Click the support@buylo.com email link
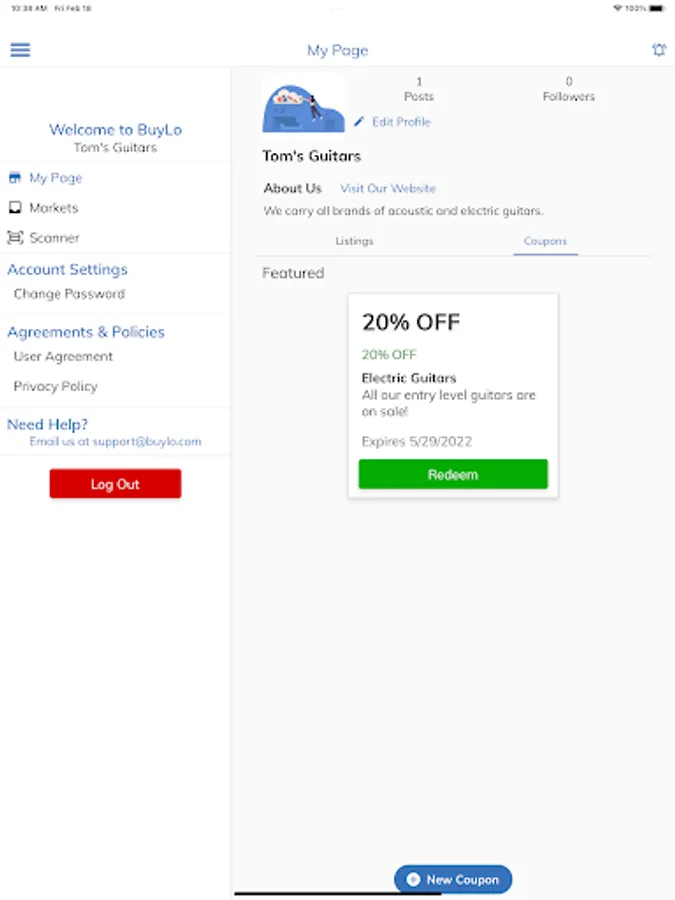Image resolution: width=675 pixels, height=900 pixels. 115,441
